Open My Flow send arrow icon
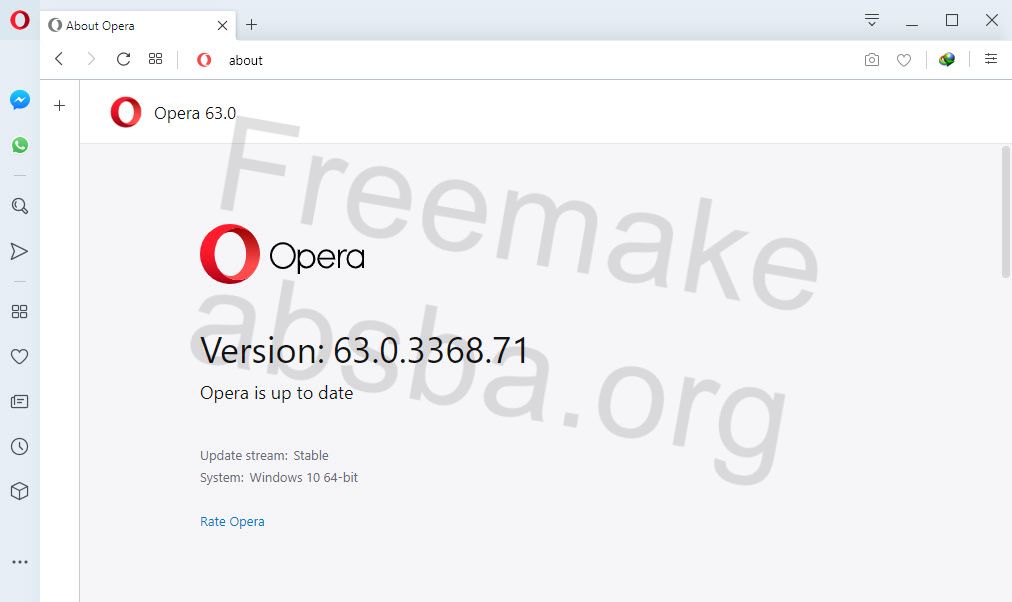Viewport: 1012px width, 602px height. (19, 251)
